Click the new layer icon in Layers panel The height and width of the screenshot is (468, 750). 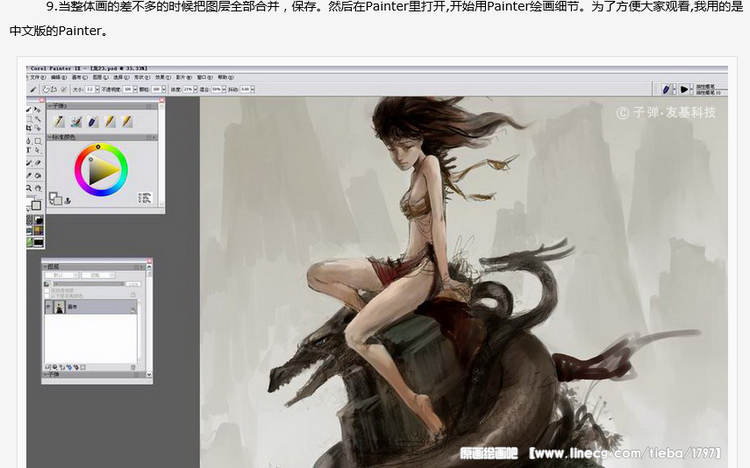tap(62, 367)
